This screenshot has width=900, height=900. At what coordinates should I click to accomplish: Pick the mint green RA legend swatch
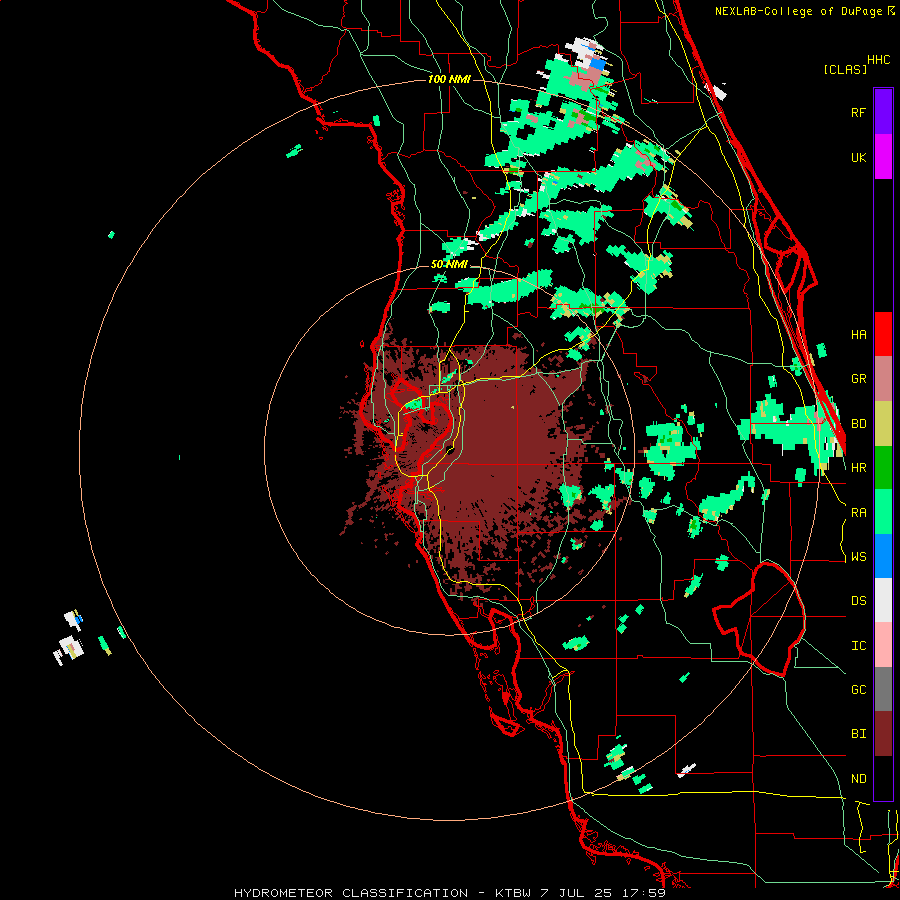coord(883,512)
